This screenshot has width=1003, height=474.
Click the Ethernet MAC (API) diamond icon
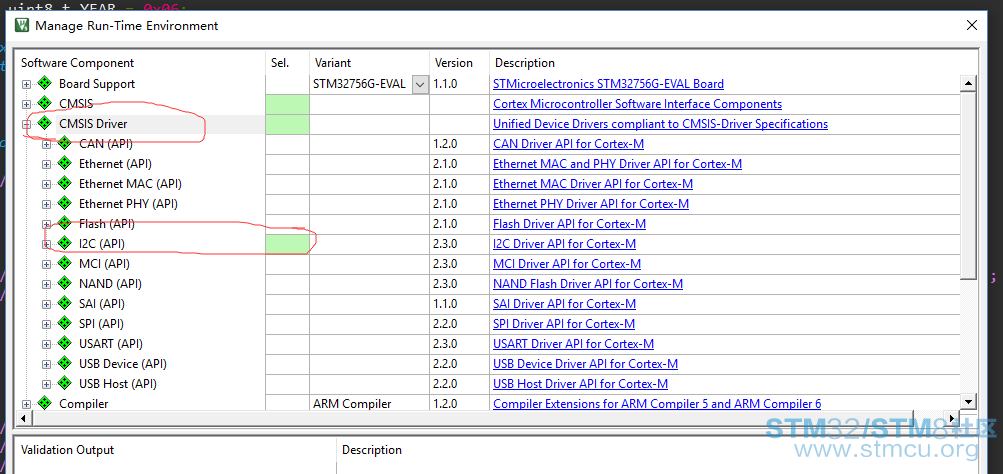pos(64,183)
